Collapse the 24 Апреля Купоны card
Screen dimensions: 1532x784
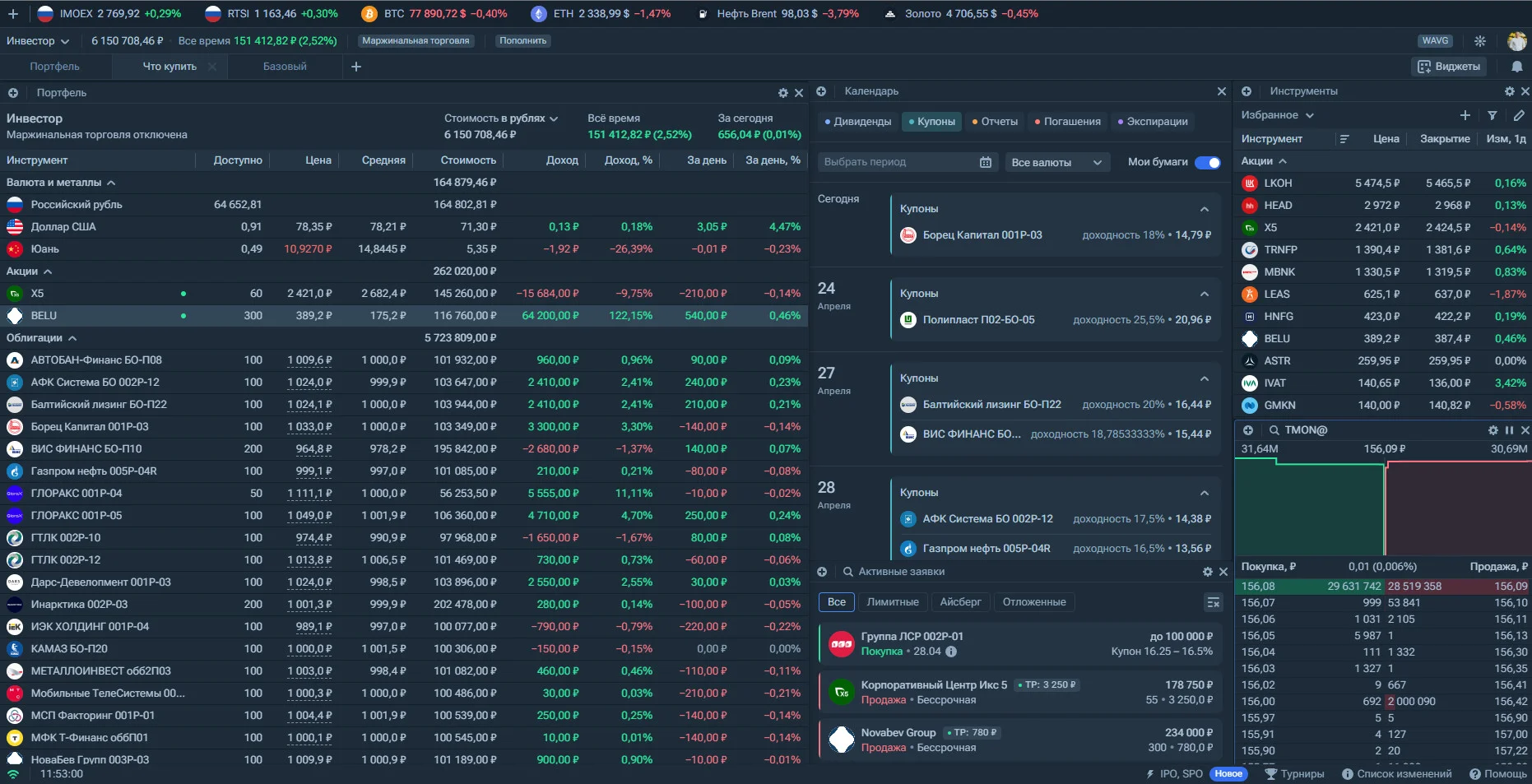pos(1205,294)
